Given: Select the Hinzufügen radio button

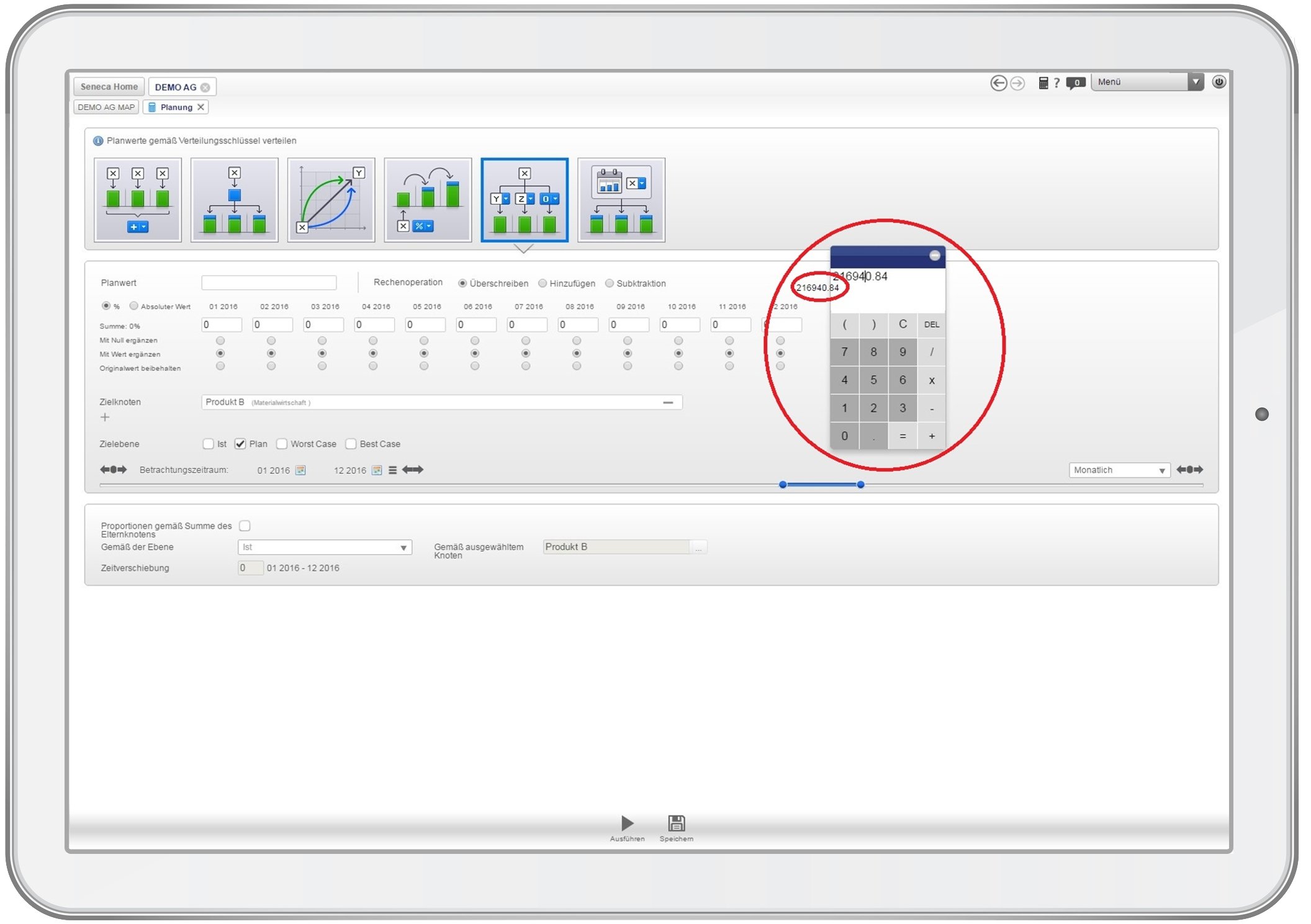Looking at the screenshot, I should click(543, 284).
